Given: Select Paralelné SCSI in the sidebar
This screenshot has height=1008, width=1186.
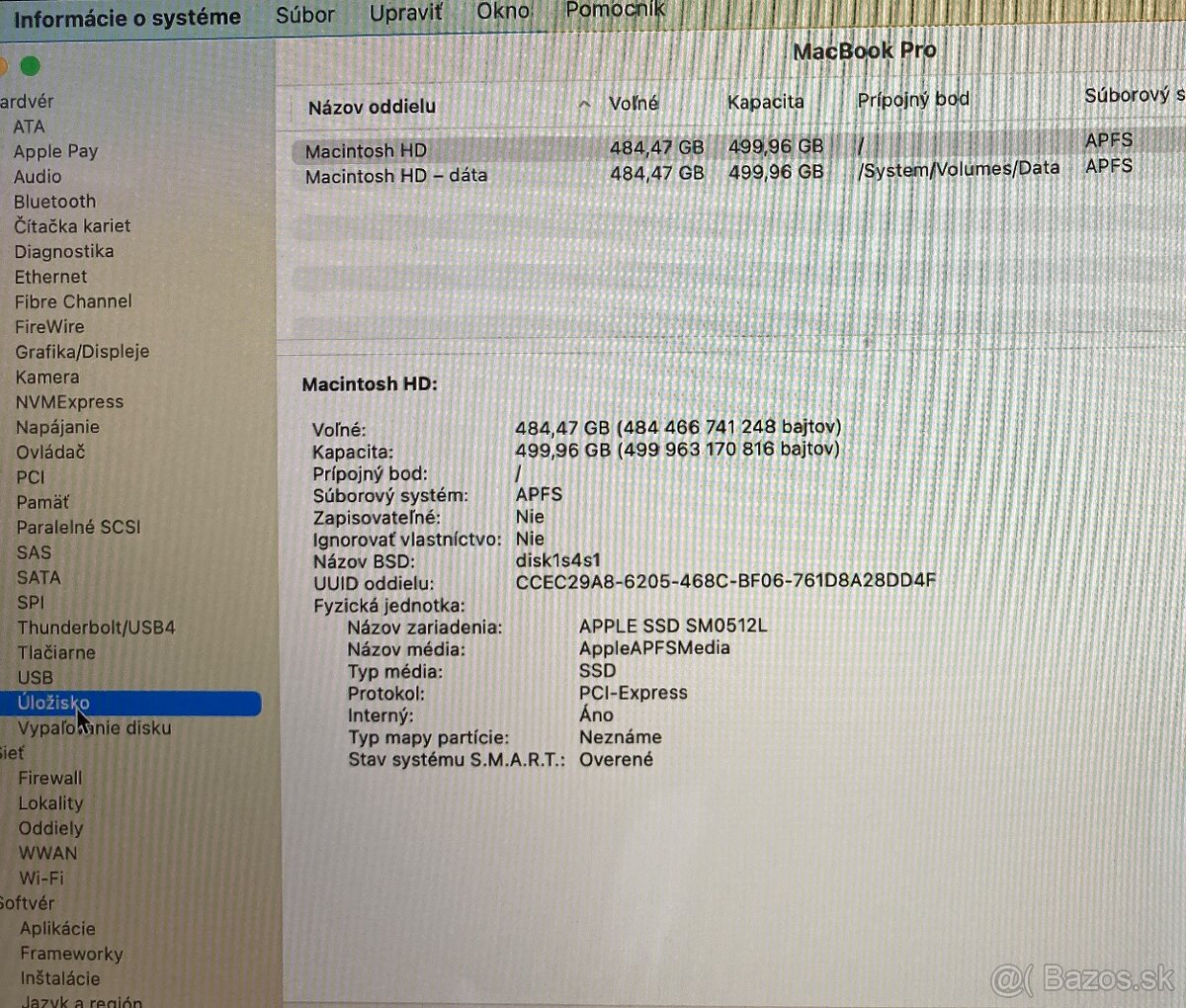Looking at the screenshot, I should tap(78, 527).
